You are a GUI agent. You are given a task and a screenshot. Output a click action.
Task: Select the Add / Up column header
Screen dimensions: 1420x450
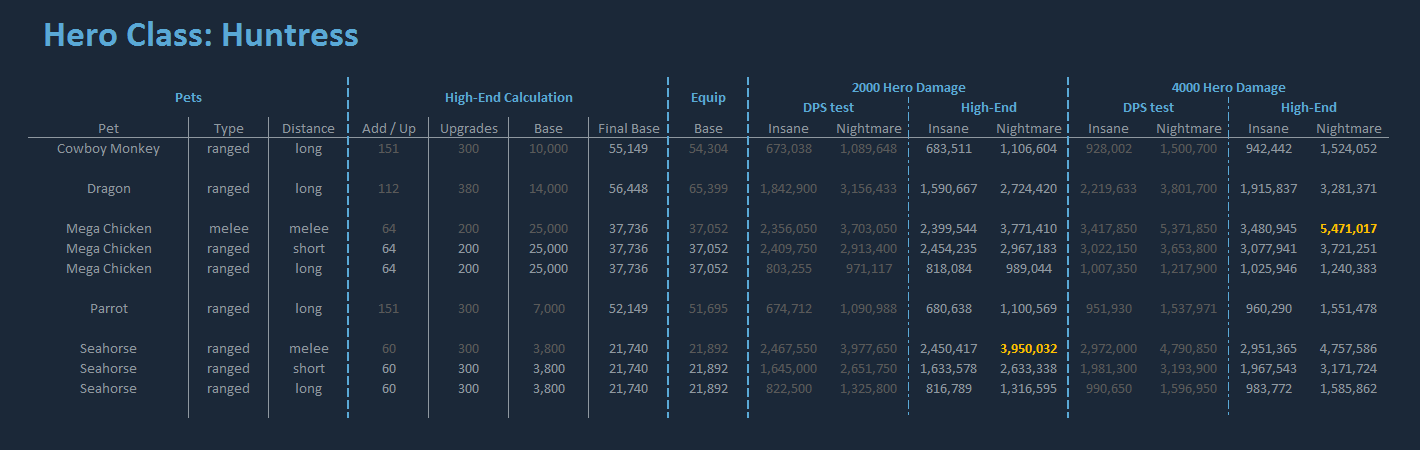coord(388,129)
